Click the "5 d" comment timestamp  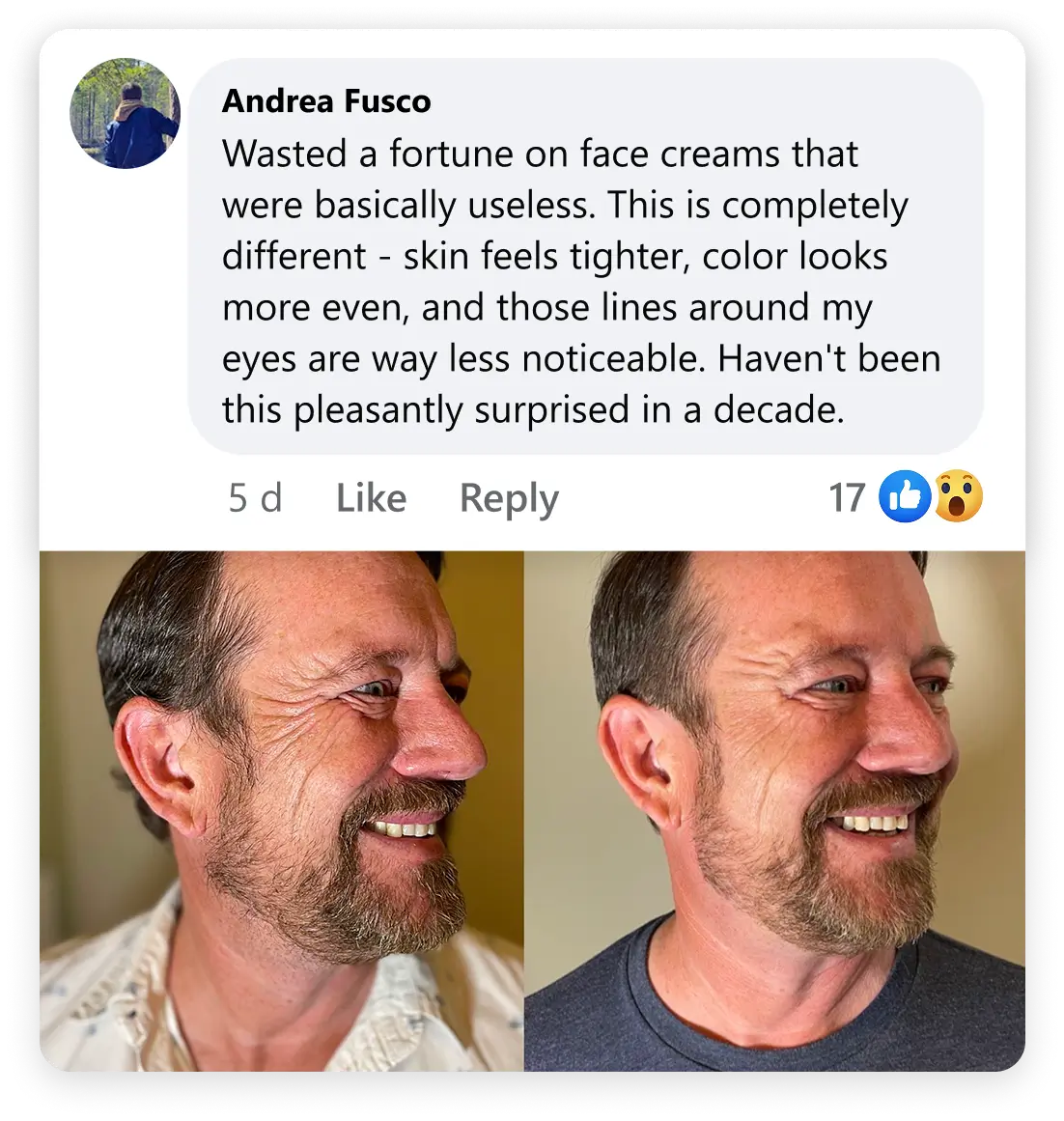(255, 498)
